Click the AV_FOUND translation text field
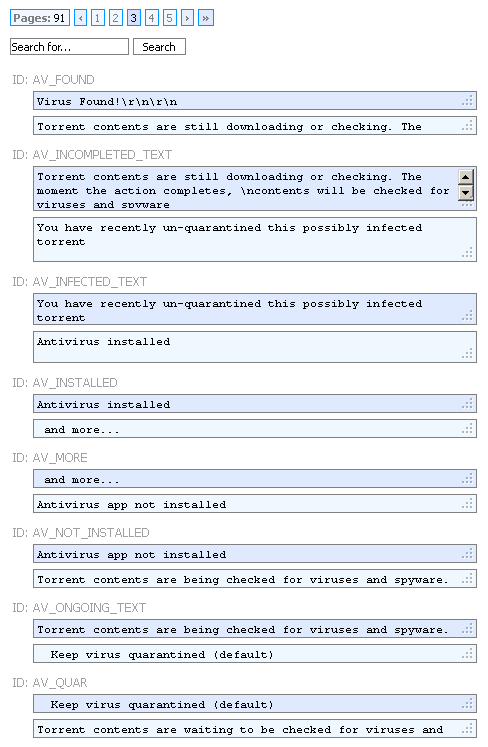Viewport: 488px width, 747px height. pyautogui.click(x=255, y=126)
